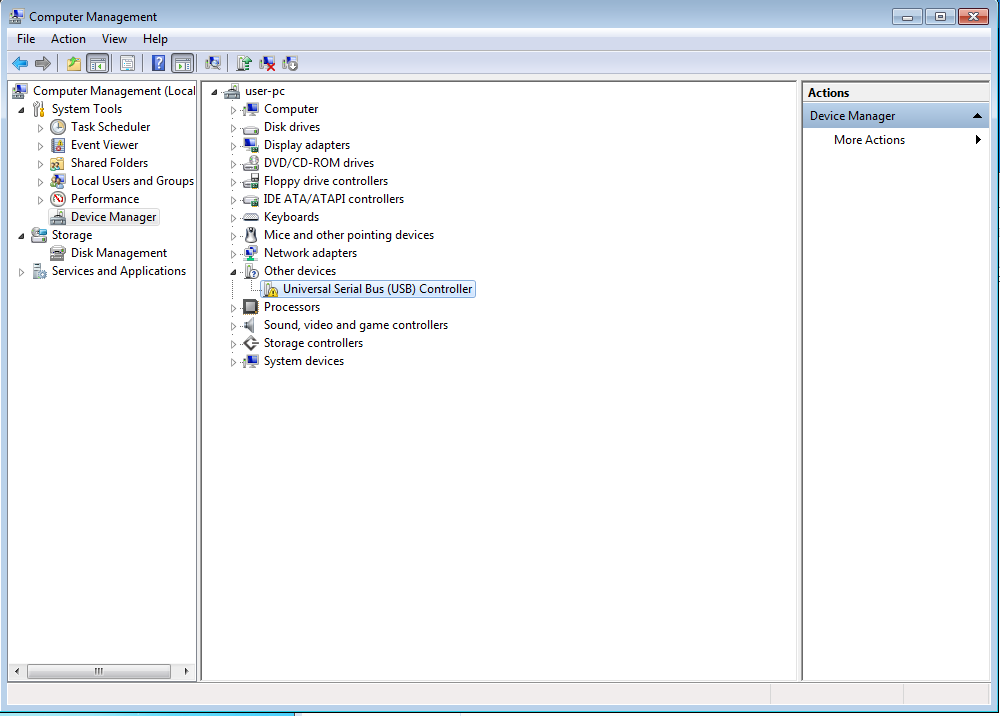Open Properties from the toolbar
Image resolution: width=1000 pixels, height=716 pixels.
[127, 63]
